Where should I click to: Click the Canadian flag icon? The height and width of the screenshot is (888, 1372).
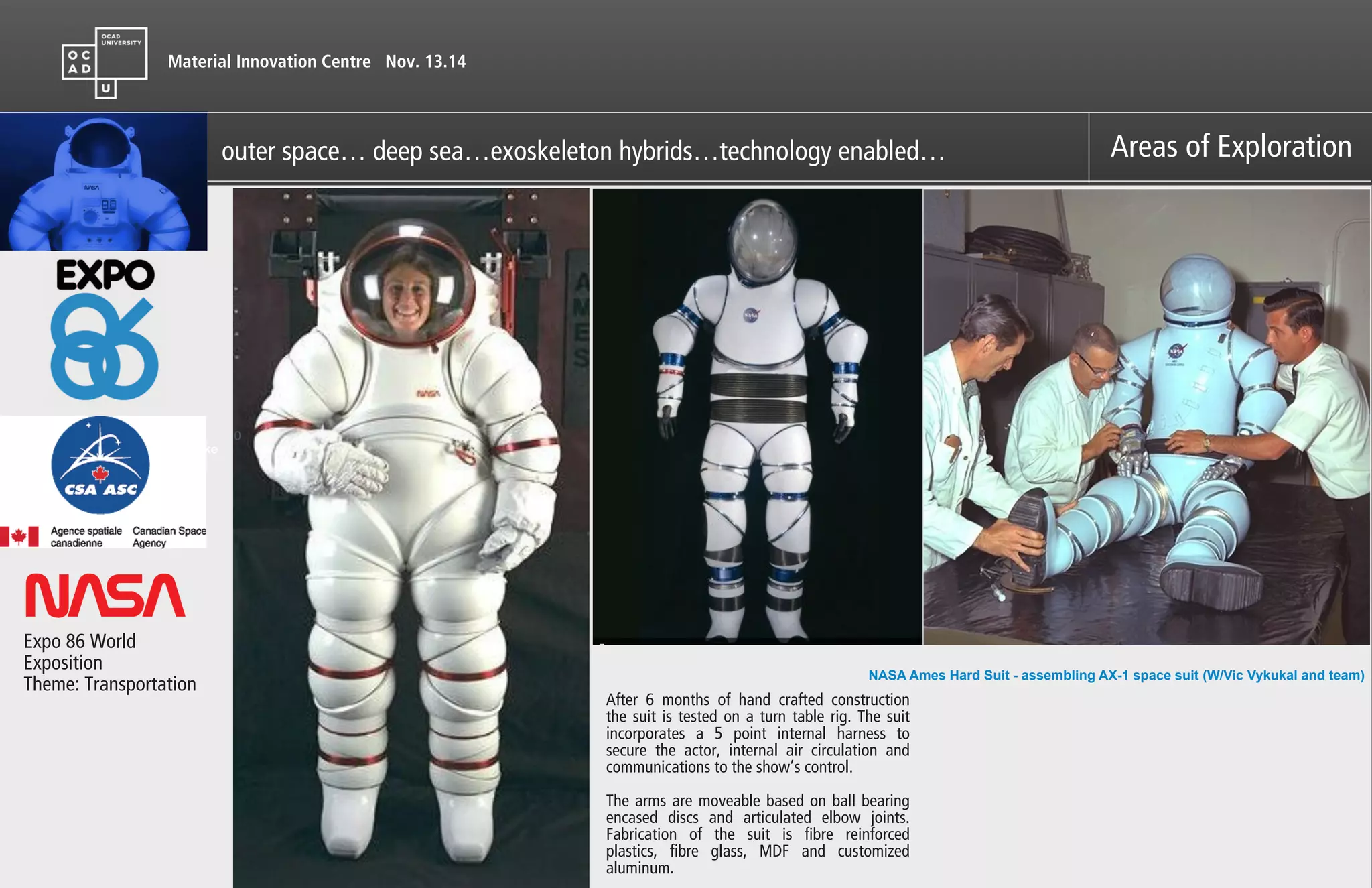[19, 537]
